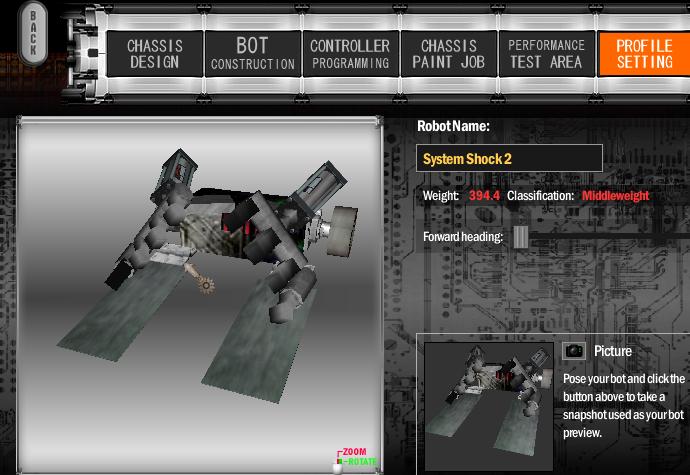Click the 'Forward heading:' label
The height and width of the screenshot is (475, 690).
click(463, 237)
